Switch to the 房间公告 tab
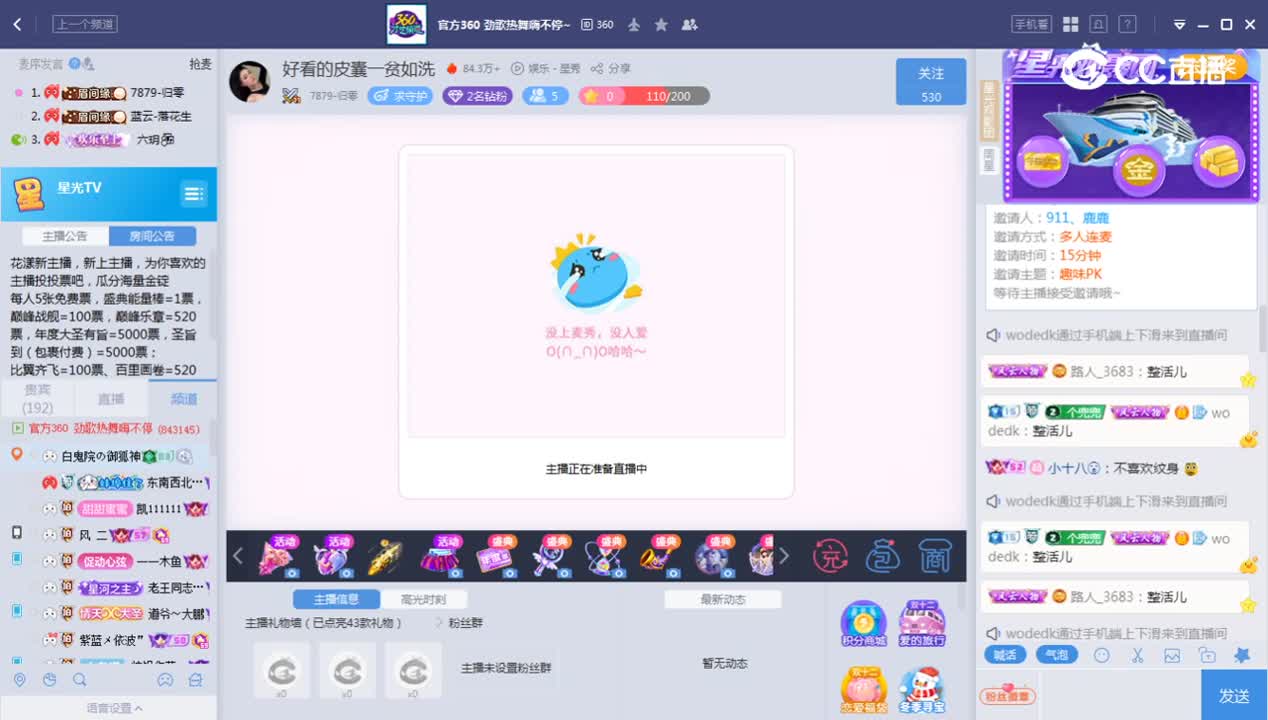Viewport: 1268px width, 720px height. [x=152, y=236]
